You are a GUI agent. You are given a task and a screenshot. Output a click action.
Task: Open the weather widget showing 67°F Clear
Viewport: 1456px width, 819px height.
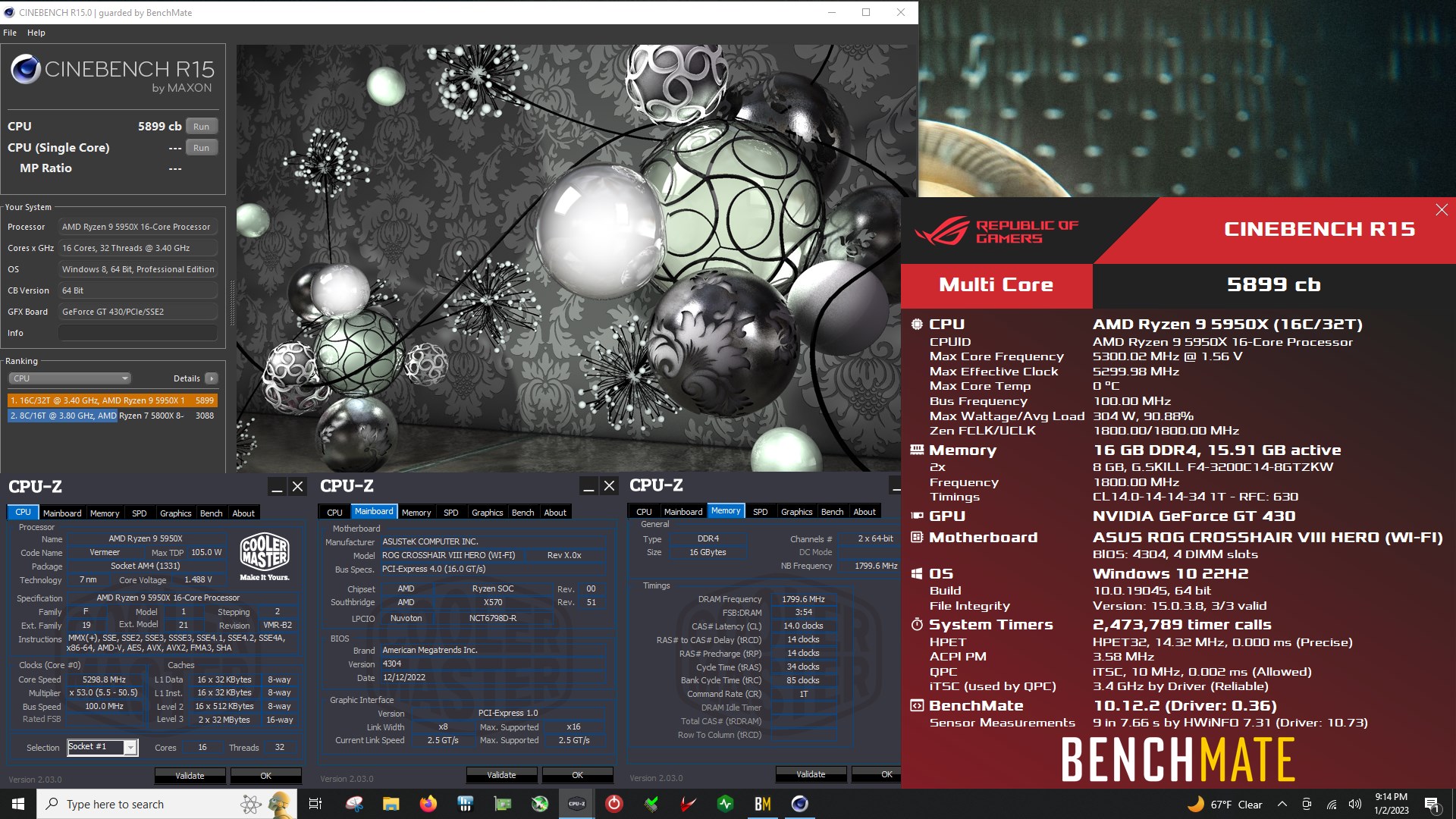pyautogui.click(x=1224, y=805)
